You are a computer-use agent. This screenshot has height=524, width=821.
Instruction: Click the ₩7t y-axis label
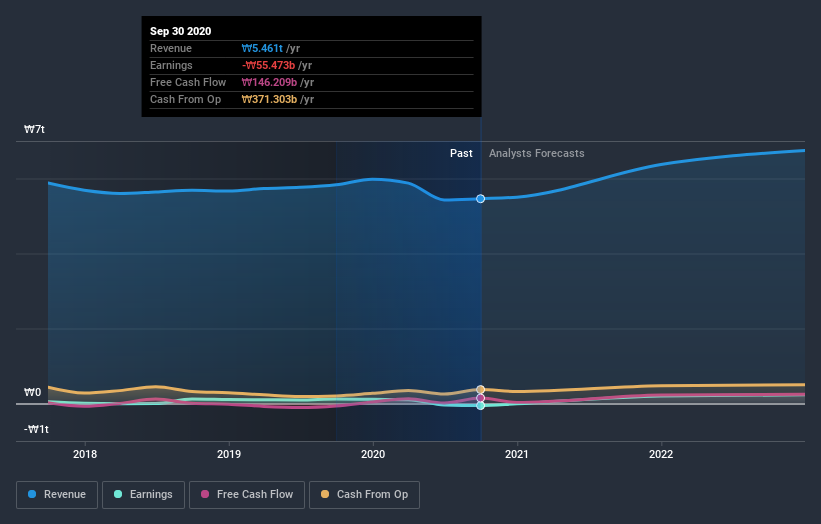click(34, 129)
